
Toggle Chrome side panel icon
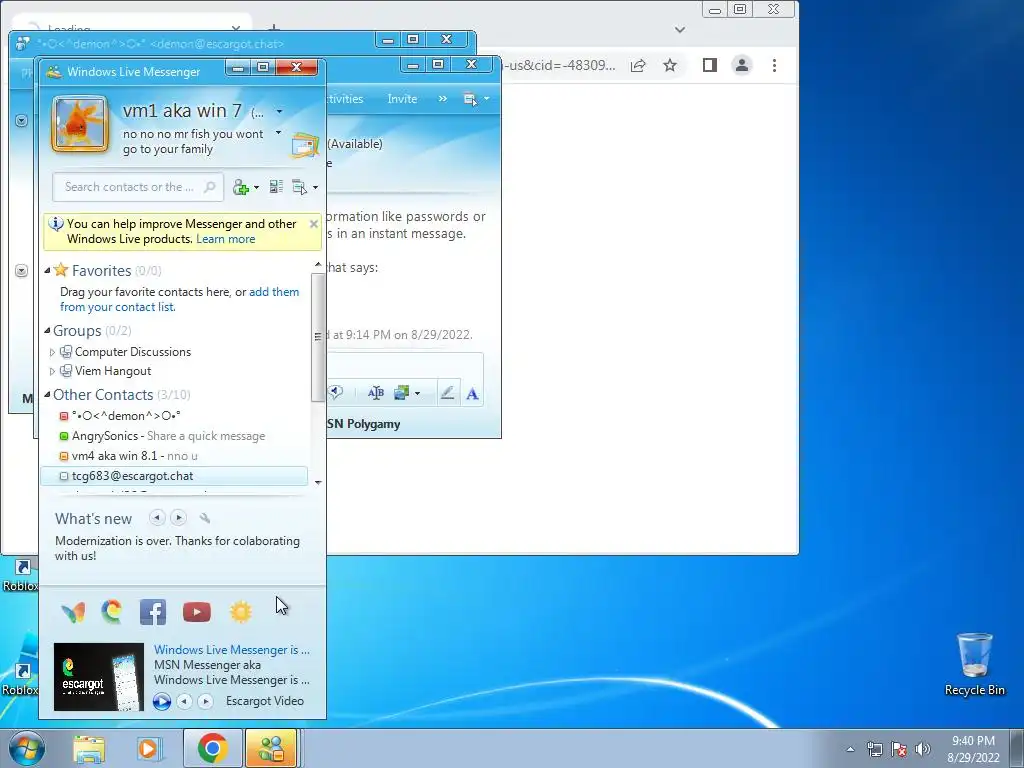710,65
